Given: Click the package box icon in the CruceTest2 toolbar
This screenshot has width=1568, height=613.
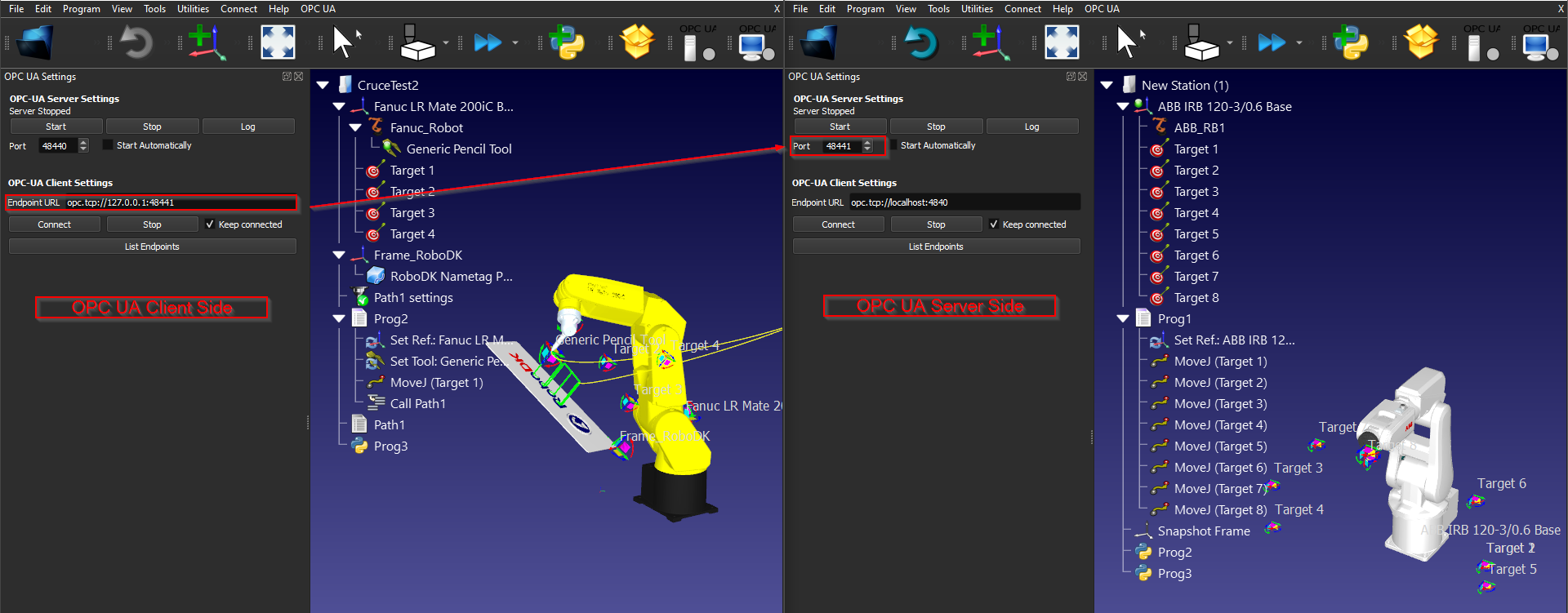Looking at the screenshot, I should pyautogui.click(x=637, y=42).
